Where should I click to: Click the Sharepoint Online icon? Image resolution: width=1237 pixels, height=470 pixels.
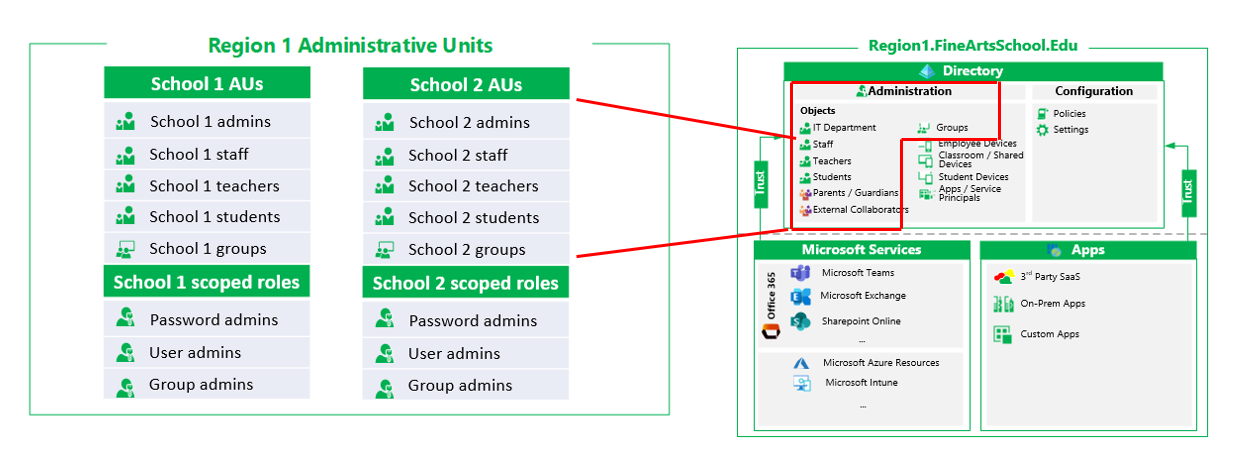pyautogui.click(x=800, y=321)
